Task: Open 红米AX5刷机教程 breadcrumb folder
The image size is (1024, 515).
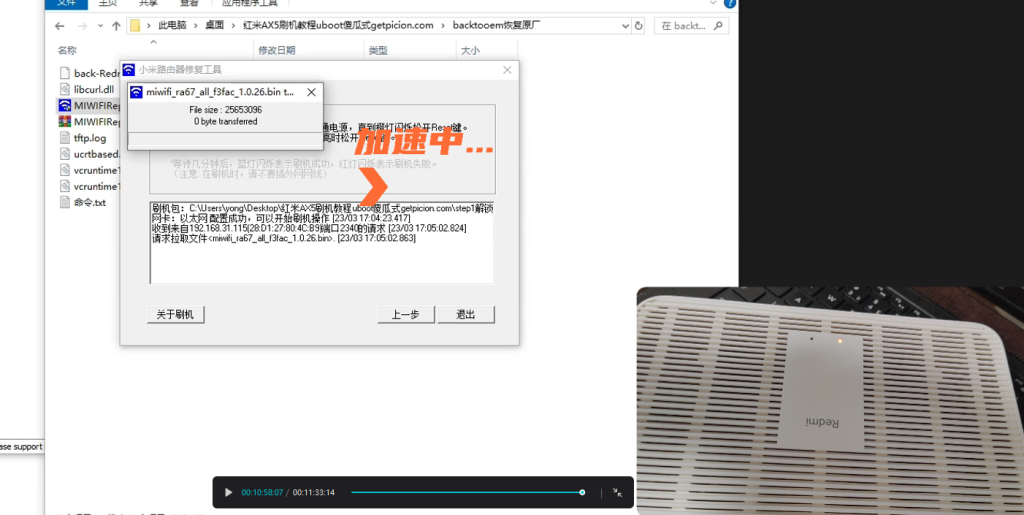Action: click(x=337, y=26)
